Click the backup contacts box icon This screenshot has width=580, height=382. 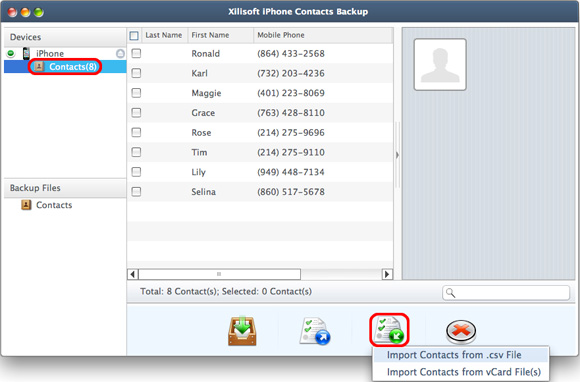coord(242,331)
